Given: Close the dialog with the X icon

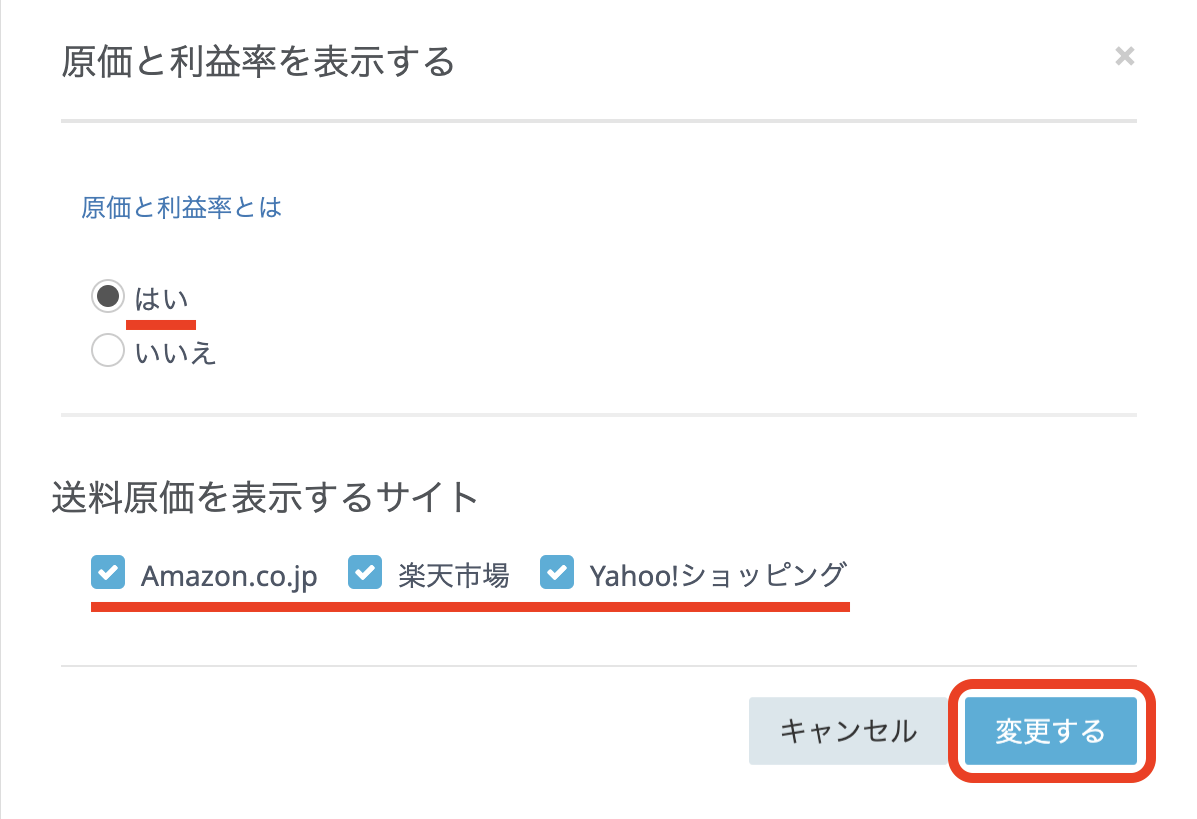Looking at the screenshot, I should 1124,57.
